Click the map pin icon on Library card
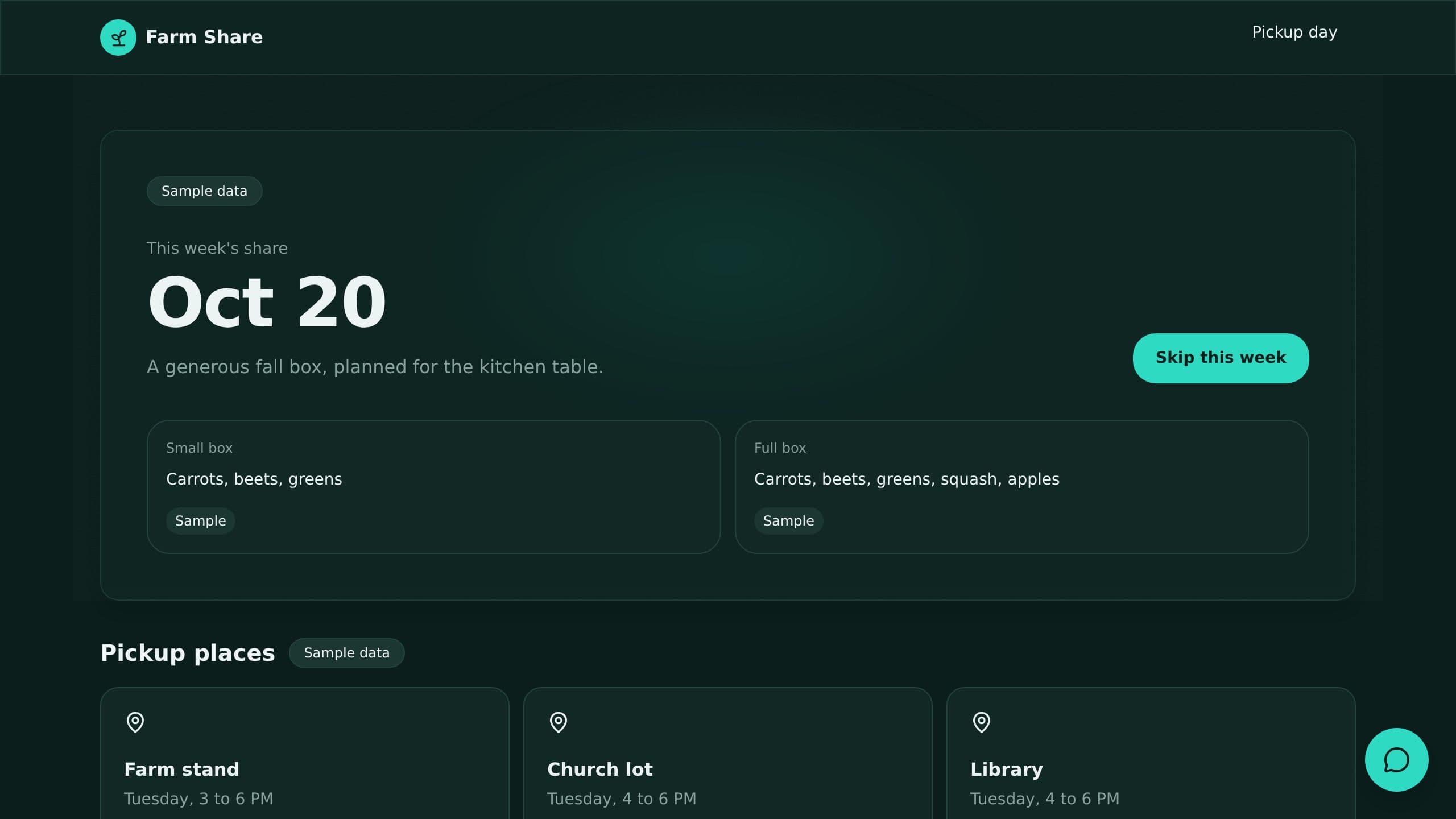 point(982,722)
